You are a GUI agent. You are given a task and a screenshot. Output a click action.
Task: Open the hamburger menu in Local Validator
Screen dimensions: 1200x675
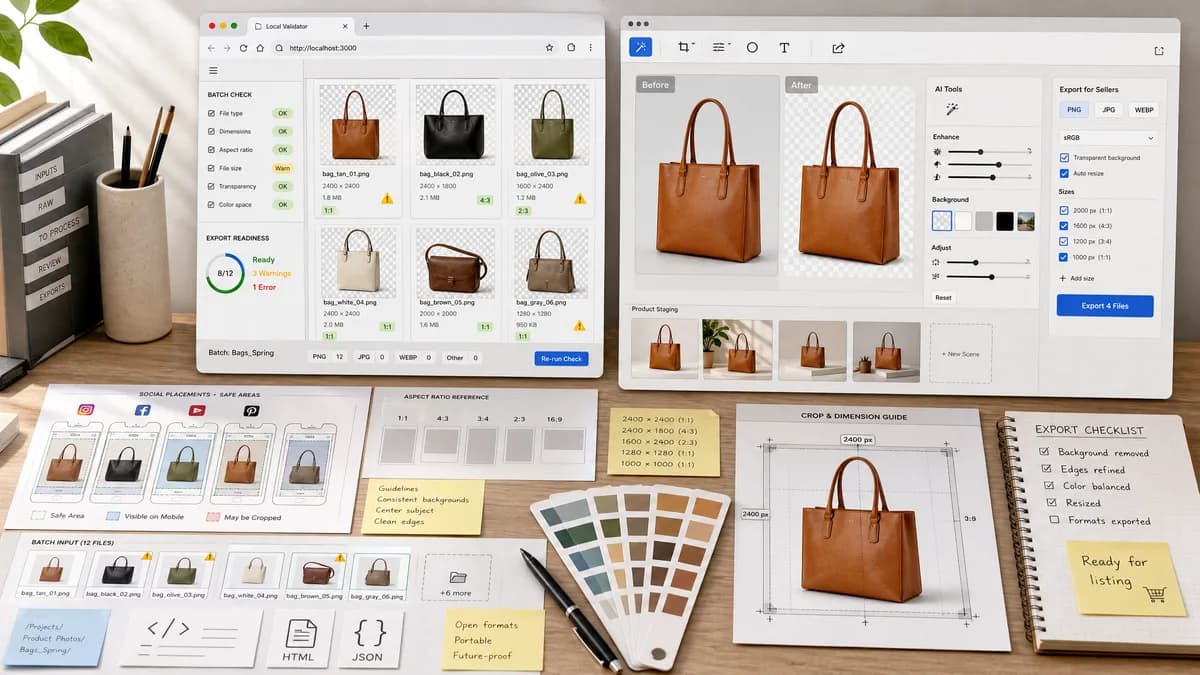[213, 71]
